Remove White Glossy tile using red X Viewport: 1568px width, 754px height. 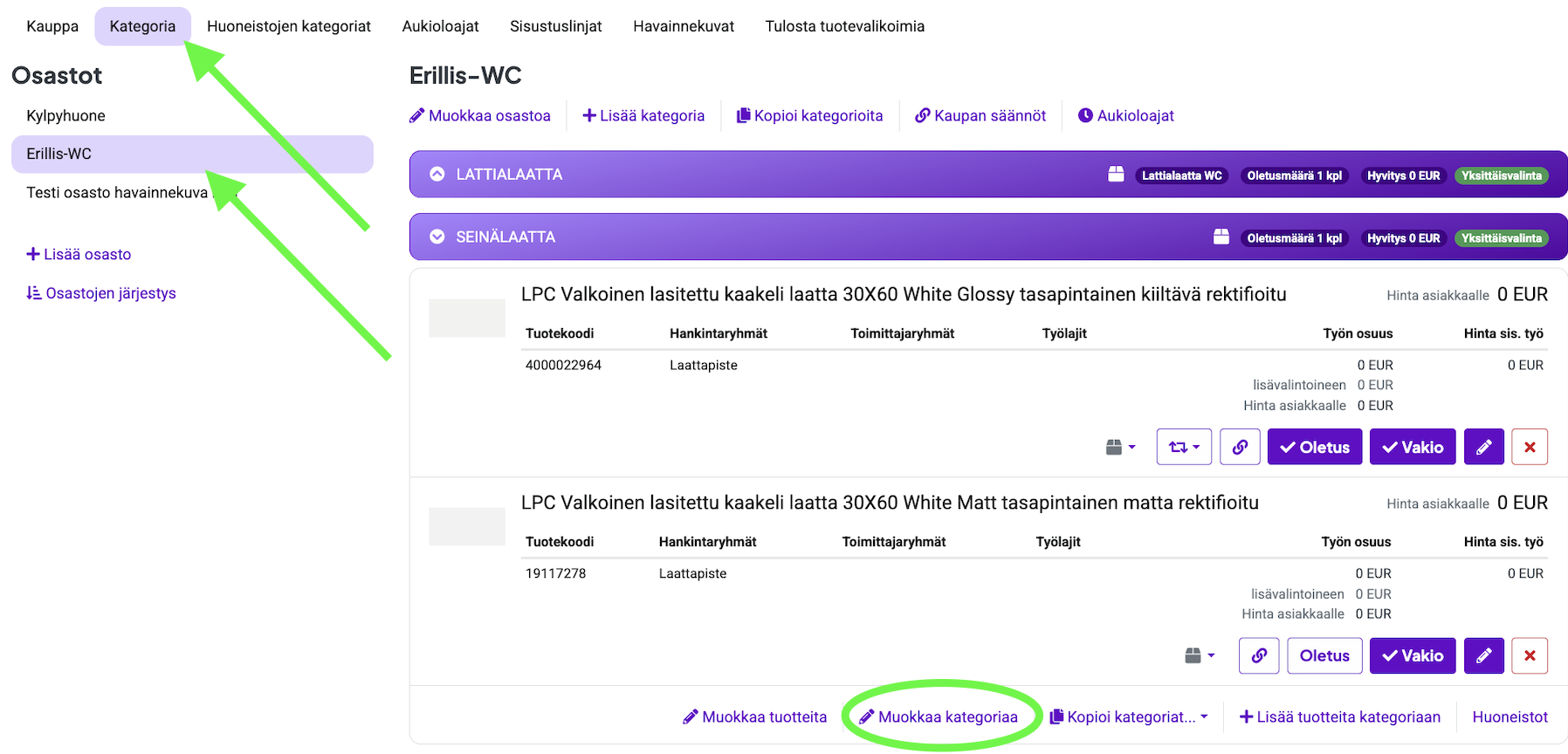(x=1529, y=447)
